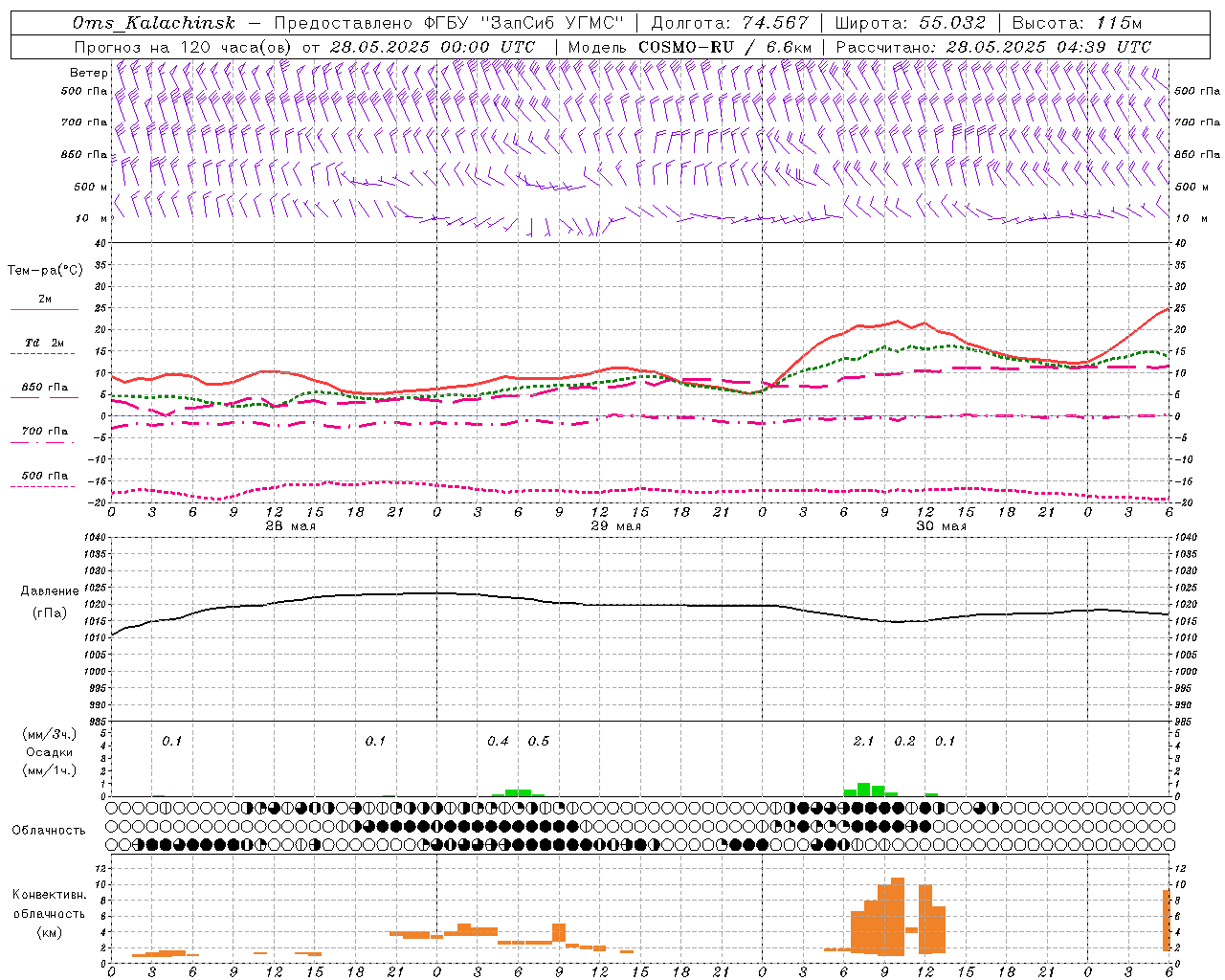This screenshot has height=980, width=1225.
Task: Click the (км) unit under convective cloud label
Action: click(x=49, y=932)
